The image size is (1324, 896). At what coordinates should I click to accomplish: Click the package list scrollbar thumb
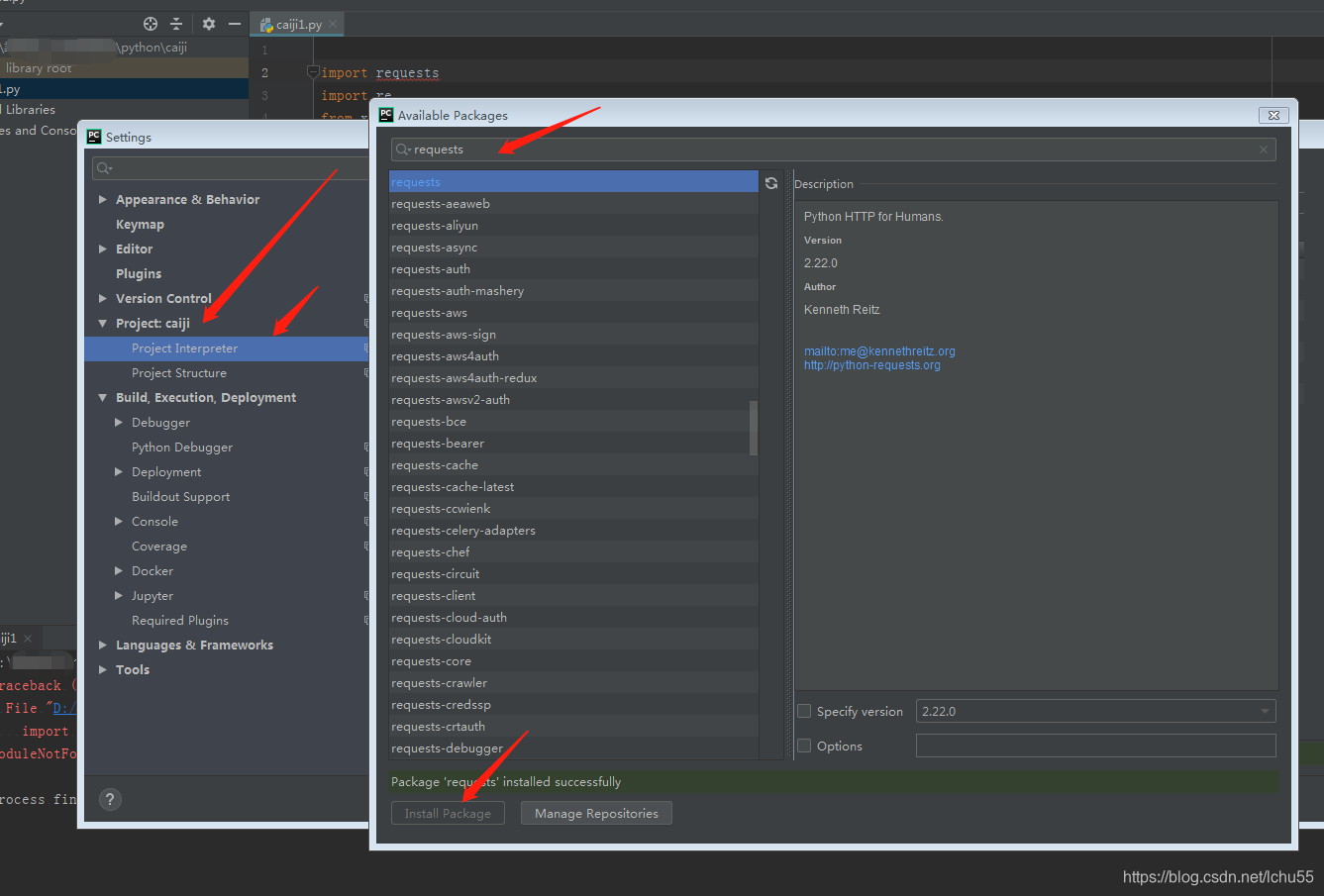(x=754, y=428)
